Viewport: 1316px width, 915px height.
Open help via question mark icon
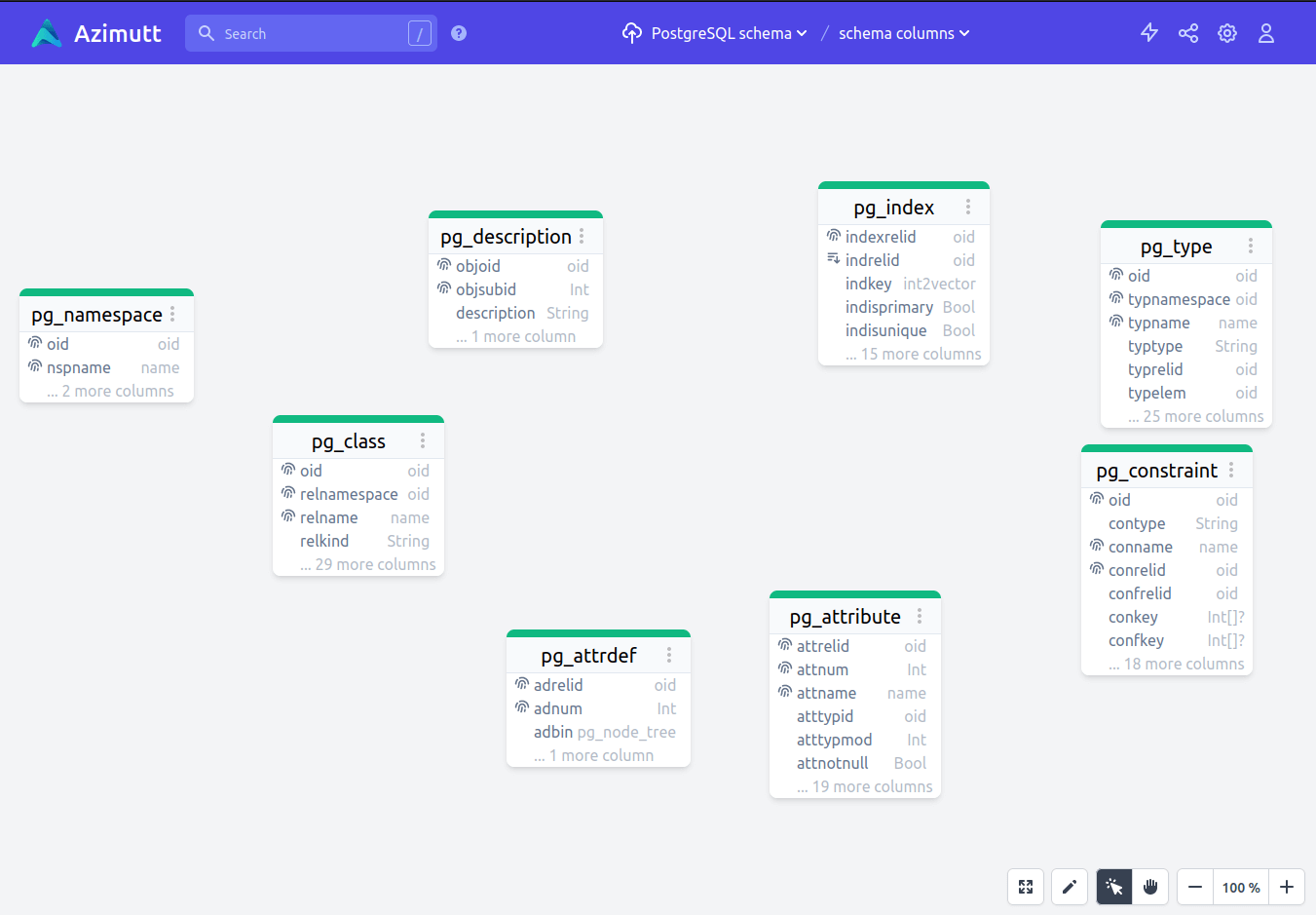[458, 32]
